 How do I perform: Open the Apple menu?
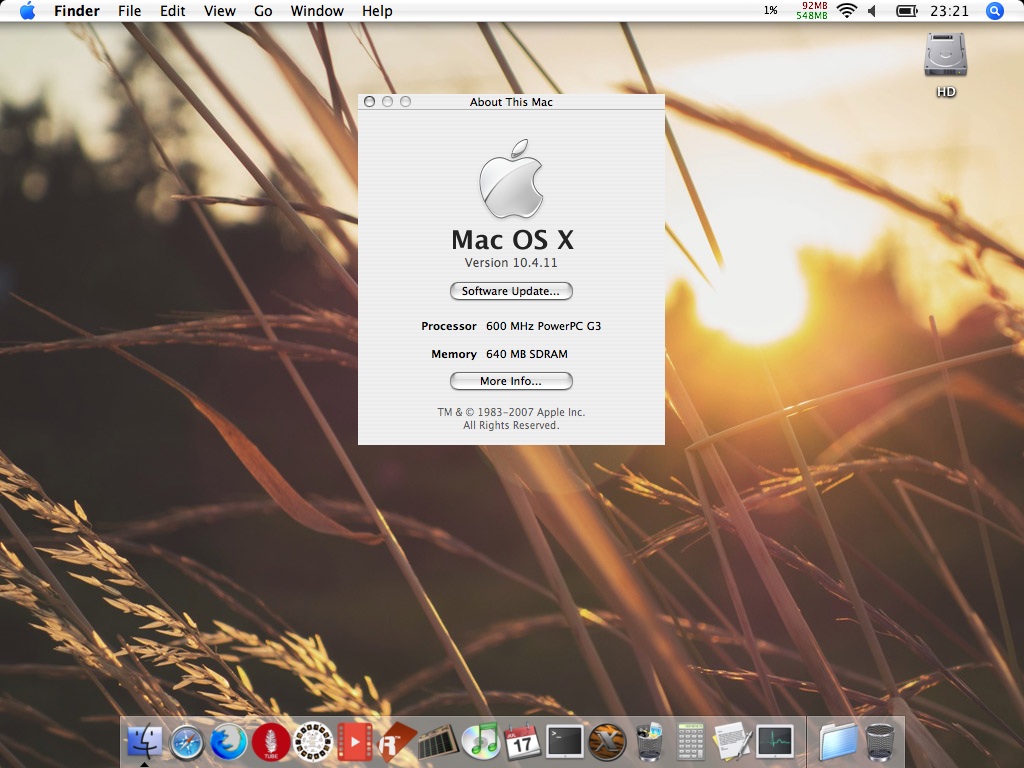[x=27, y=10]
